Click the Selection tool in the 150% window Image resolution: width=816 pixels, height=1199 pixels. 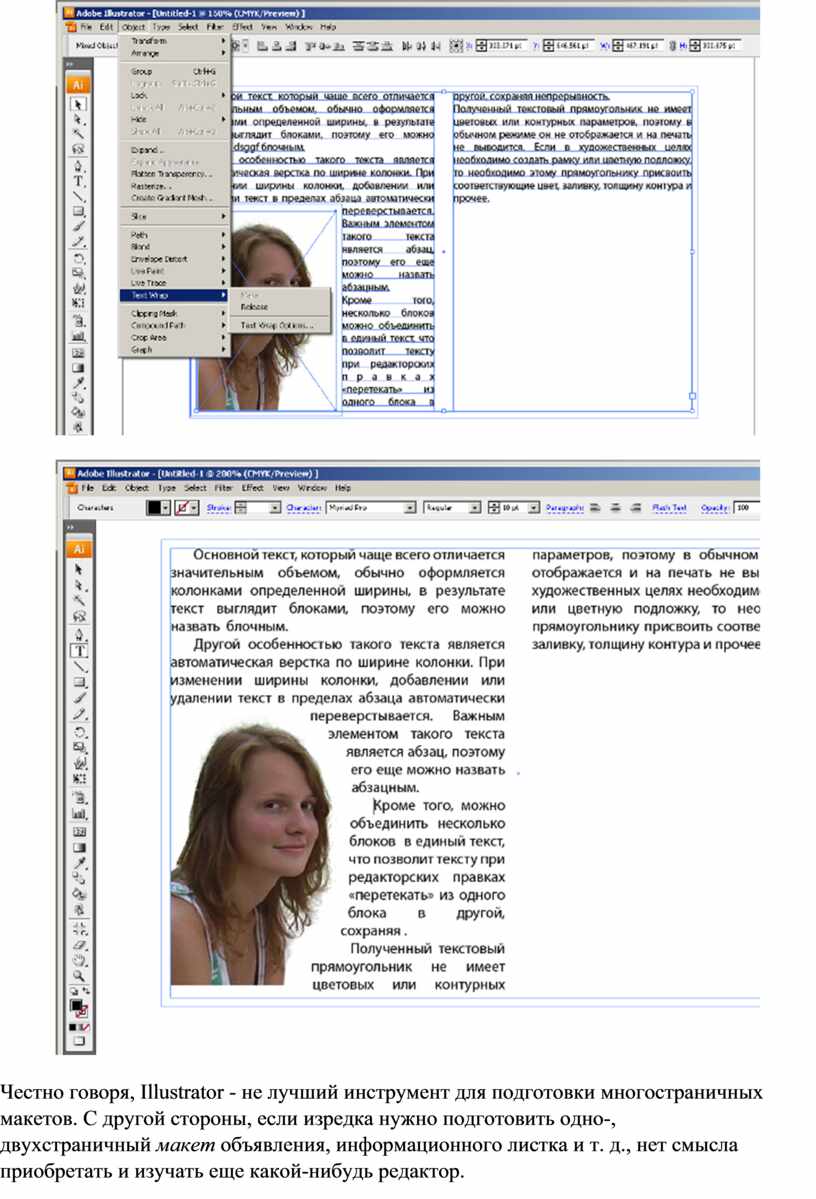pyautogui.click(x=78, y=104)
